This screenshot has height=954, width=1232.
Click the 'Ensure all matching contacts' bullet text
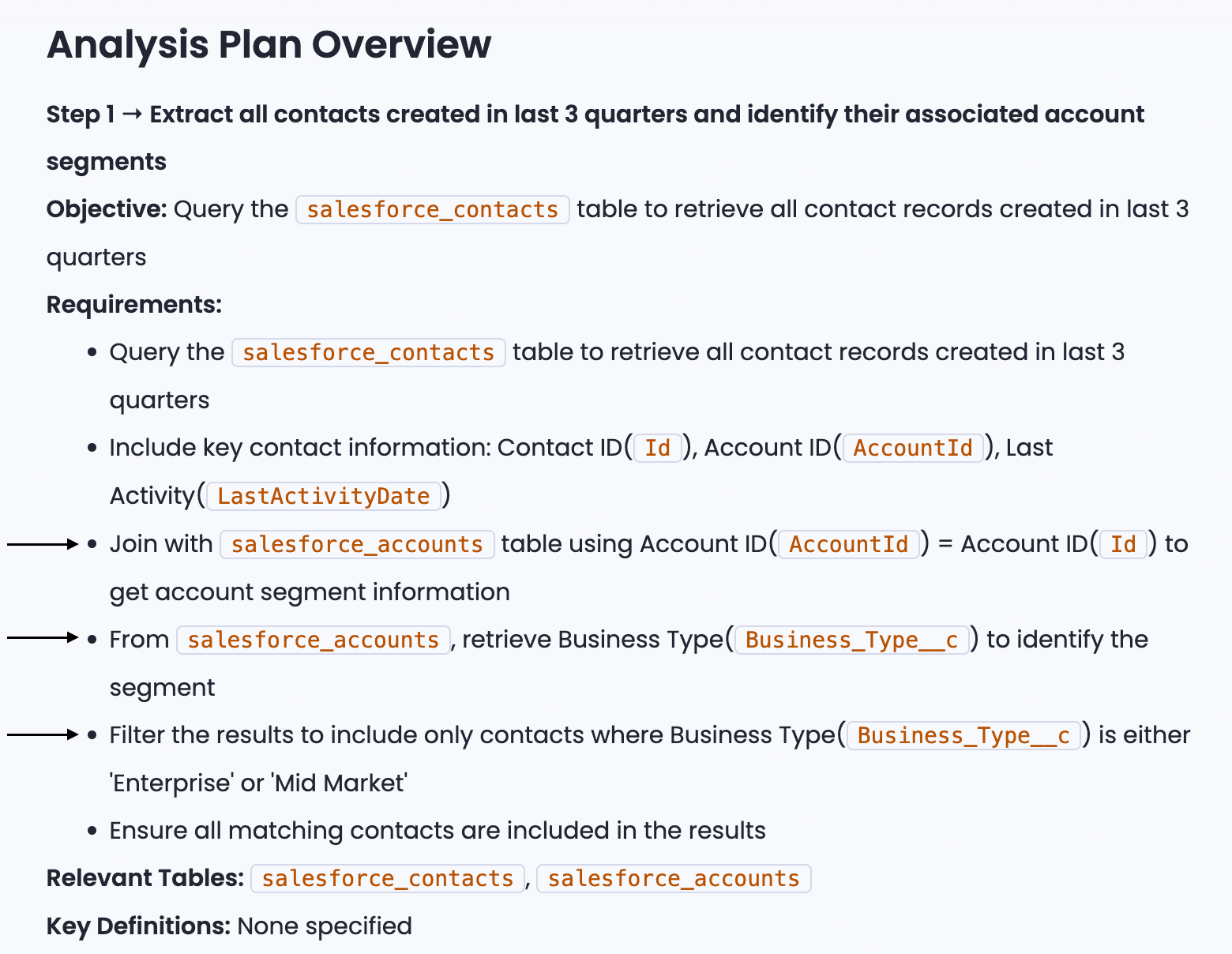point(437,831)
